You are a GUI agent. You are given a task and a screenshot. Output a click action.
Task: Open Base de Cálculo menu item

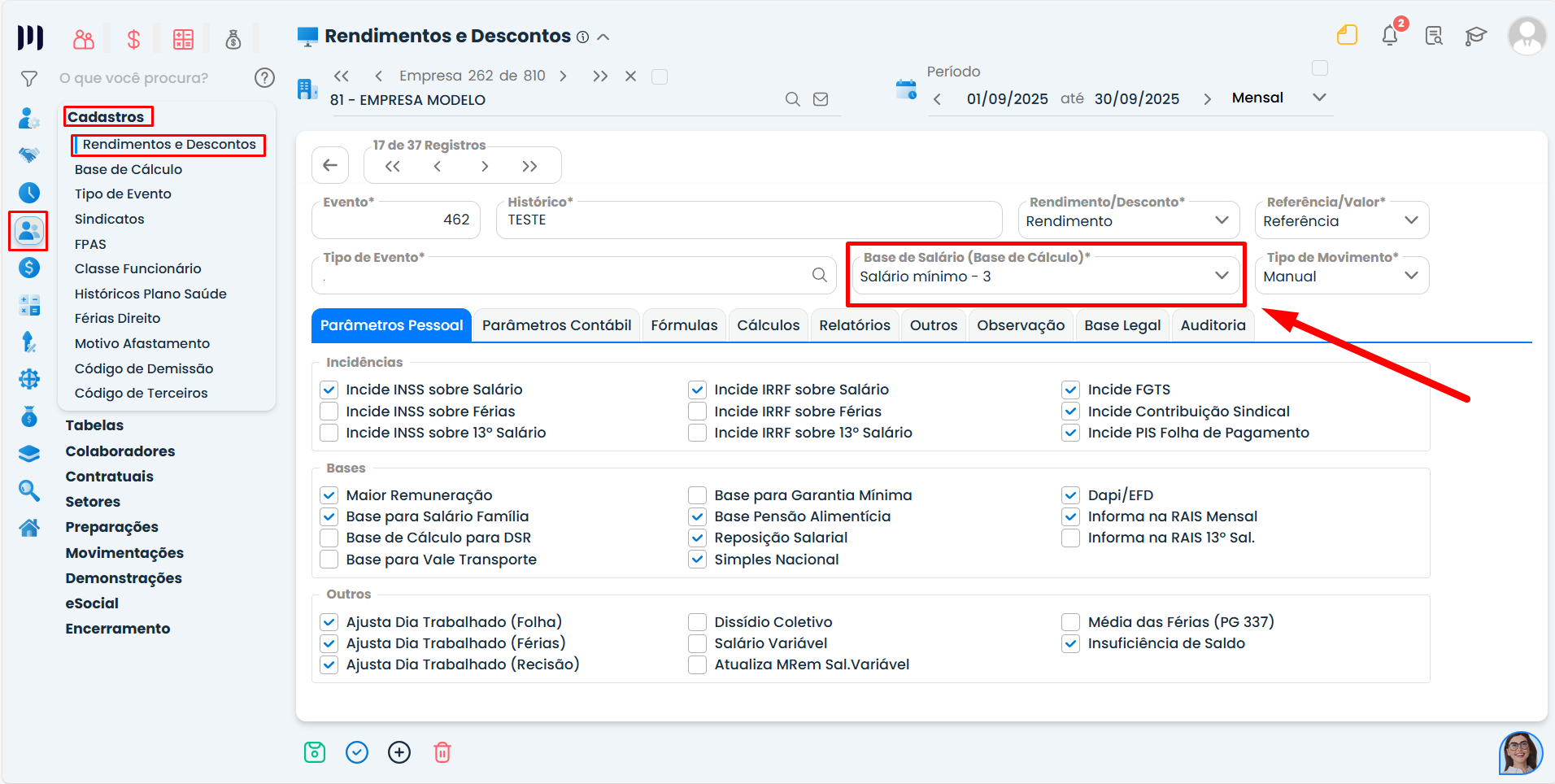[128, 169]
